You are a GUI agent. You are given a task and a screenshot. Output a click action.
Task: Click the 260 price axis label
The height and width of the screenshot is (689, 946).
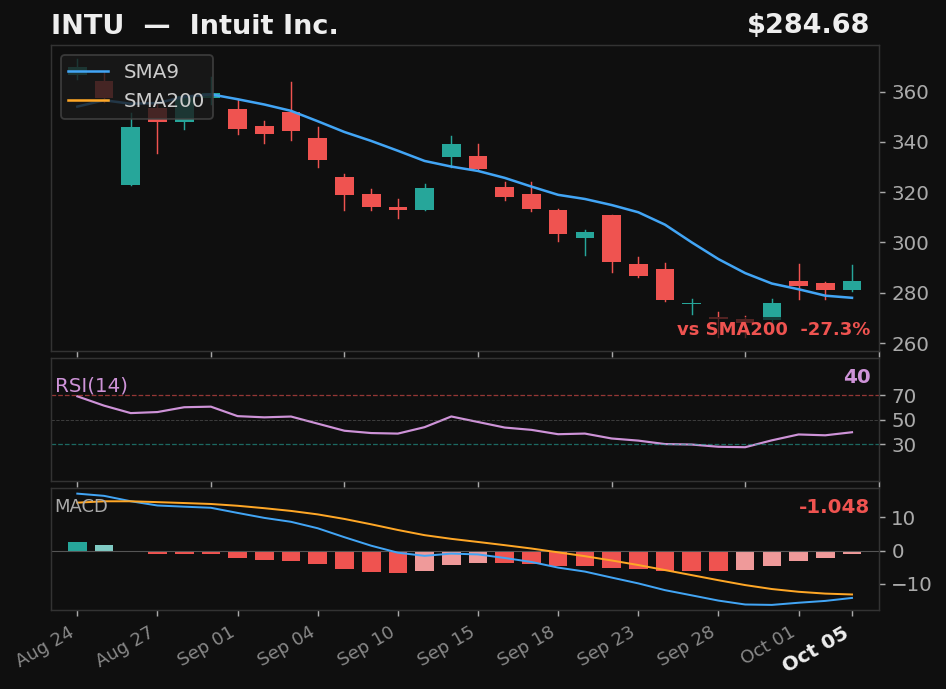910,344
